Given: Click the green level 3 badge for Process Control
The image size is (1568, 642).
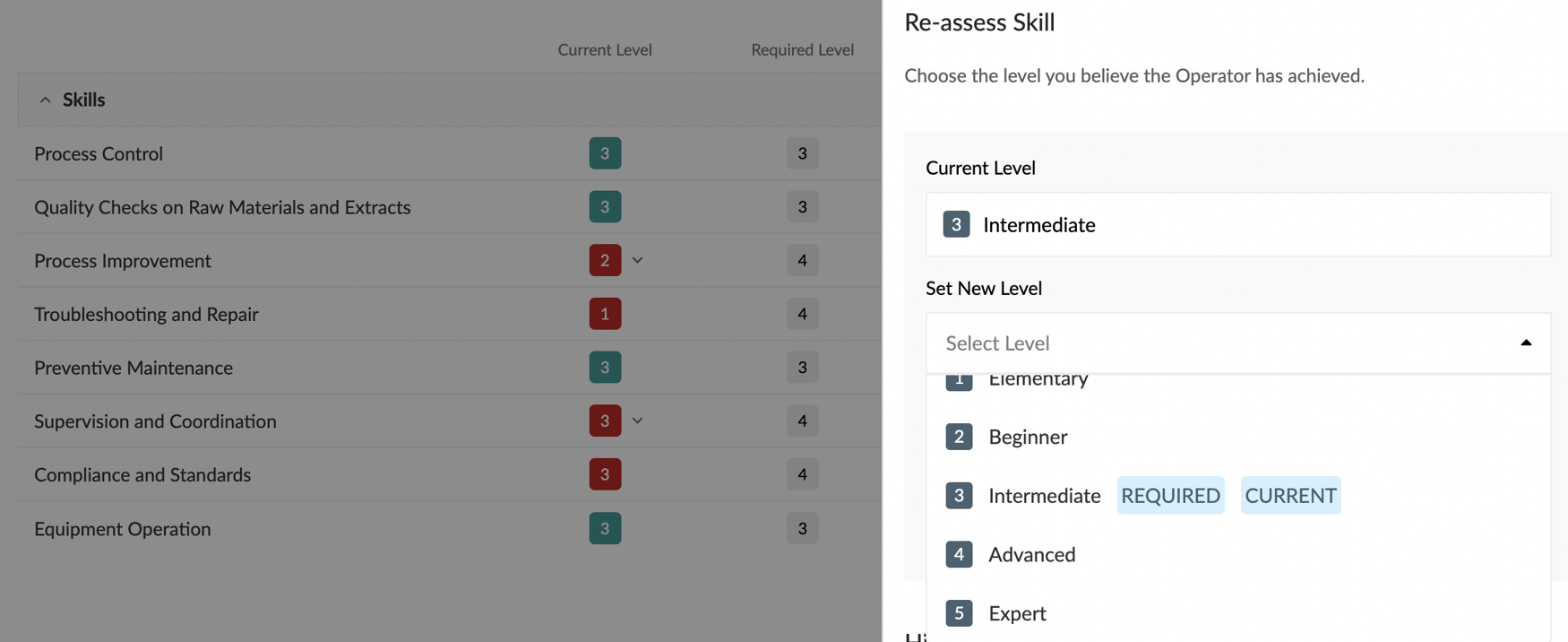Looking at the screenshot, I should (605, 153).
